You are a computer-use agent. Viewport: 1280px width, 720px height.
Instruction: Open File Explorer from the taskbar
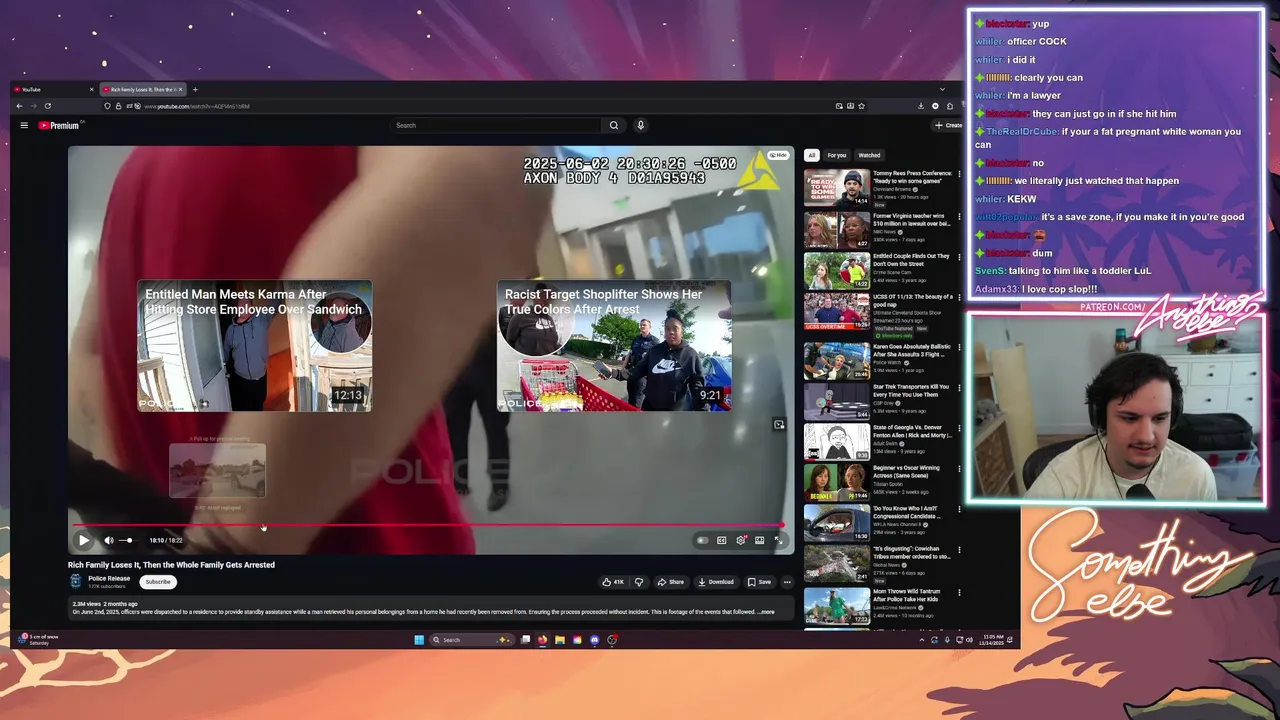[x=560, y=640]
